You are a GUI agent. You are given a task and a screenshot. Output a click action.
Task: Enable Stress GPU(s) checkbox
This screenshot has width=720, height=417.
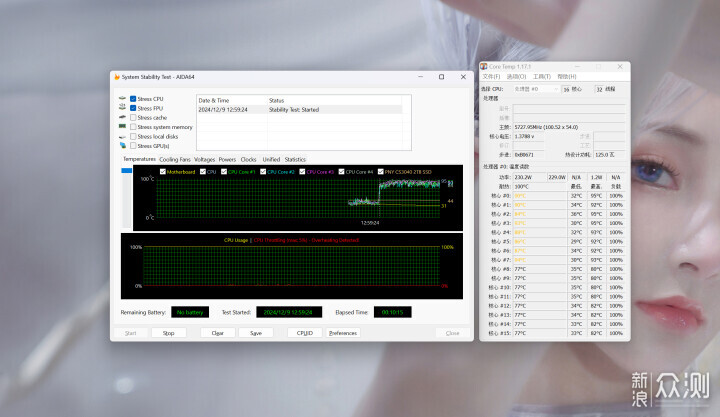click(133, 145)
